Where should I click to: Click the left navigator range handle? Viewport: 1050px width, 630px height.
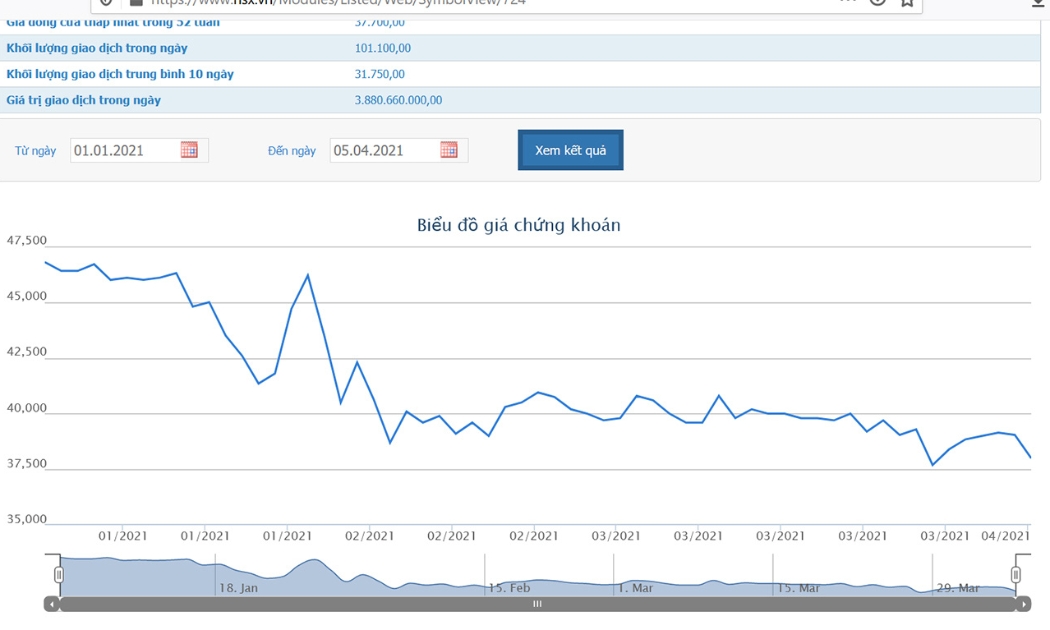(x=59, y=574)
